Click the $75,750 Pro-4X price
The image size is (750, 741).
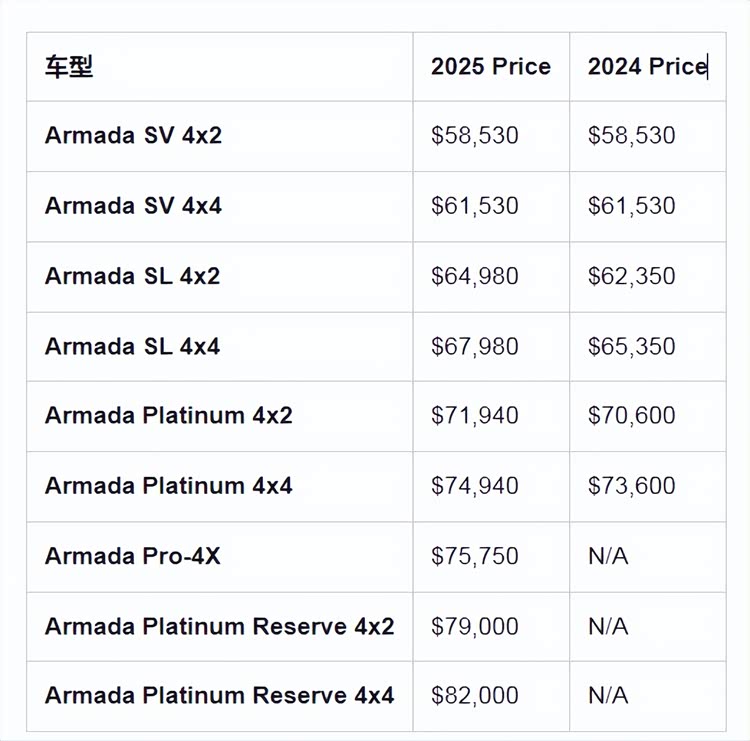(x=475, y=556)
